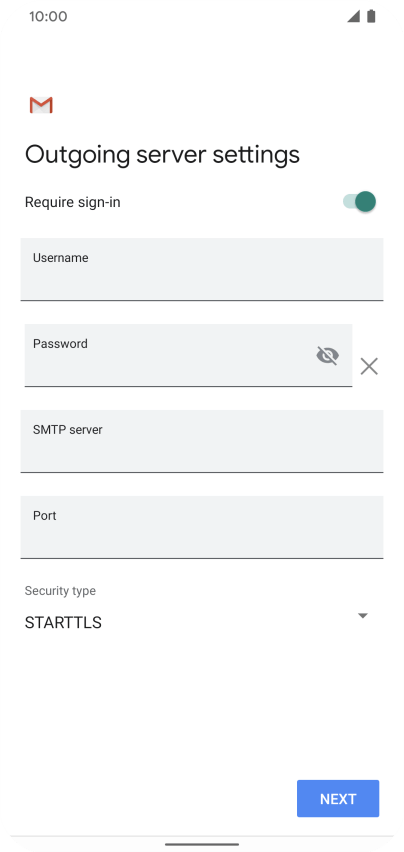The width and height of the screenshot is (404, 852).
Task: Tap the Security type caption
Action: pyautogui.click(x=60, y=591)
